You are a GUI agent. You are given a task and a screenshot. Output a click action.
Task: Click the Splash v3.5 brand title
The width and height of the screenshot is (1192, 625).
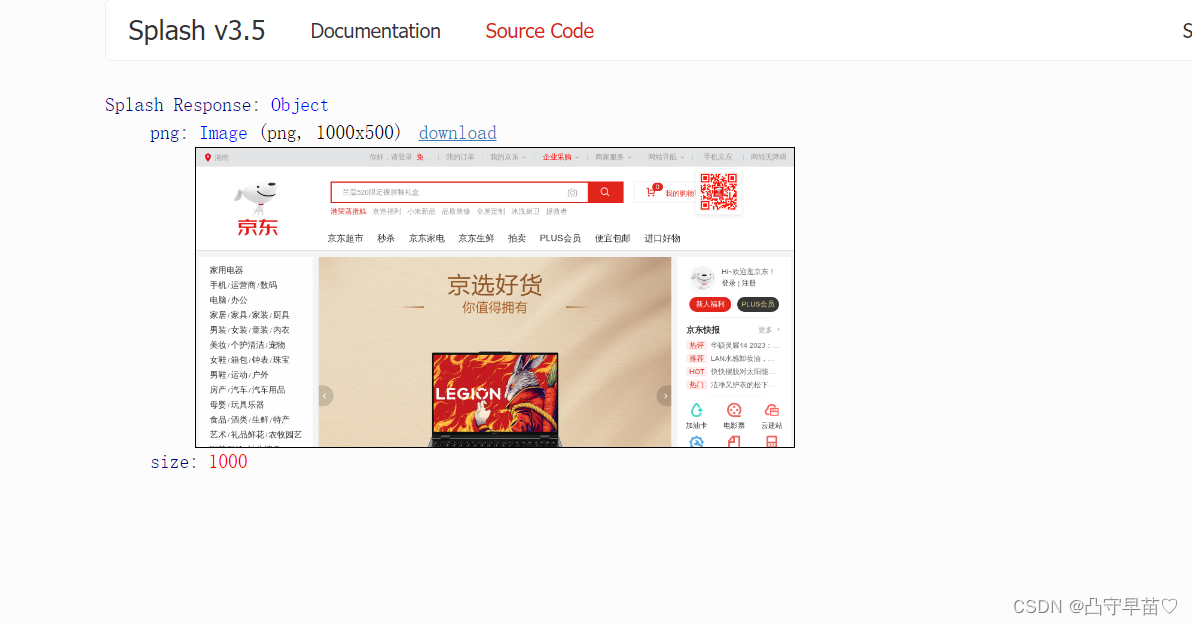pyautogui.click(x=196, y=30)
